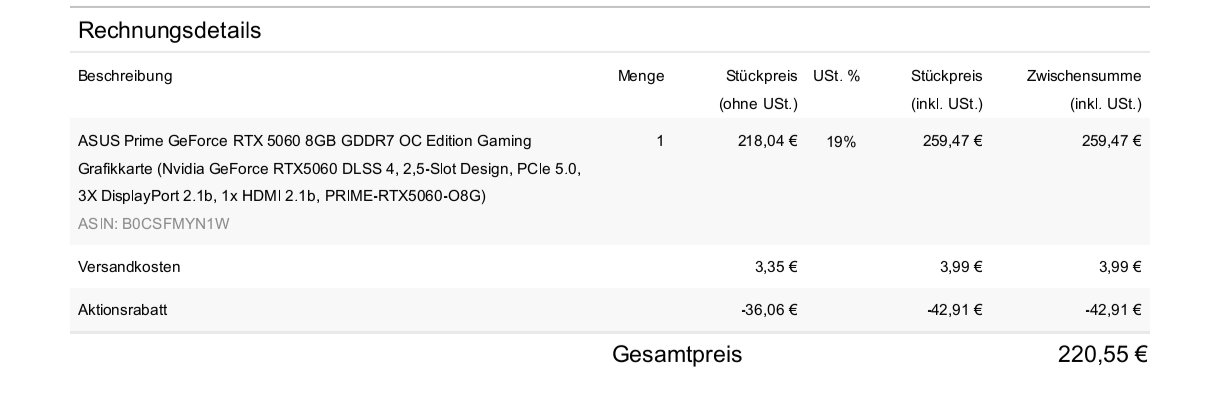Click the Stückpreis (ohne USt.) header
This screenshot has width=1220, height=404.
coord(761,89)
